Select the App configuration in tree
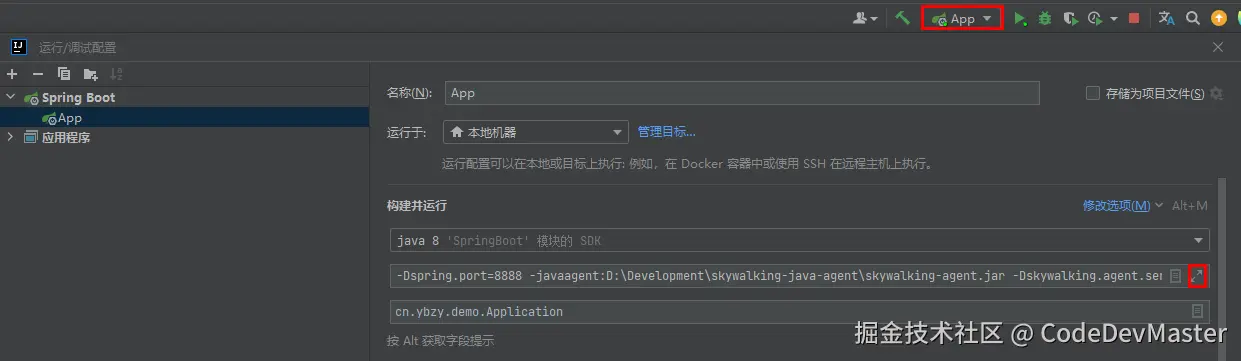 point(185,117)
